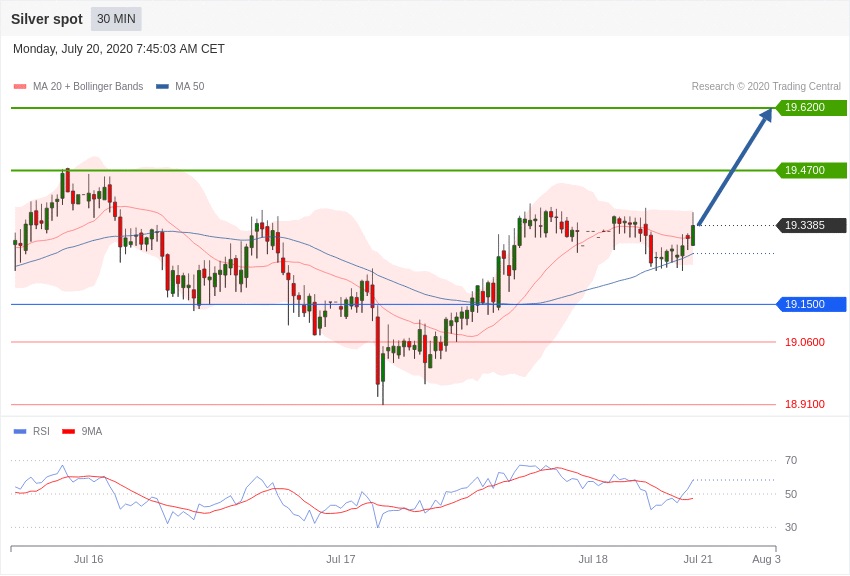
Task: Click the Jul 17 date axis marker
Action: tap(340, 559)
